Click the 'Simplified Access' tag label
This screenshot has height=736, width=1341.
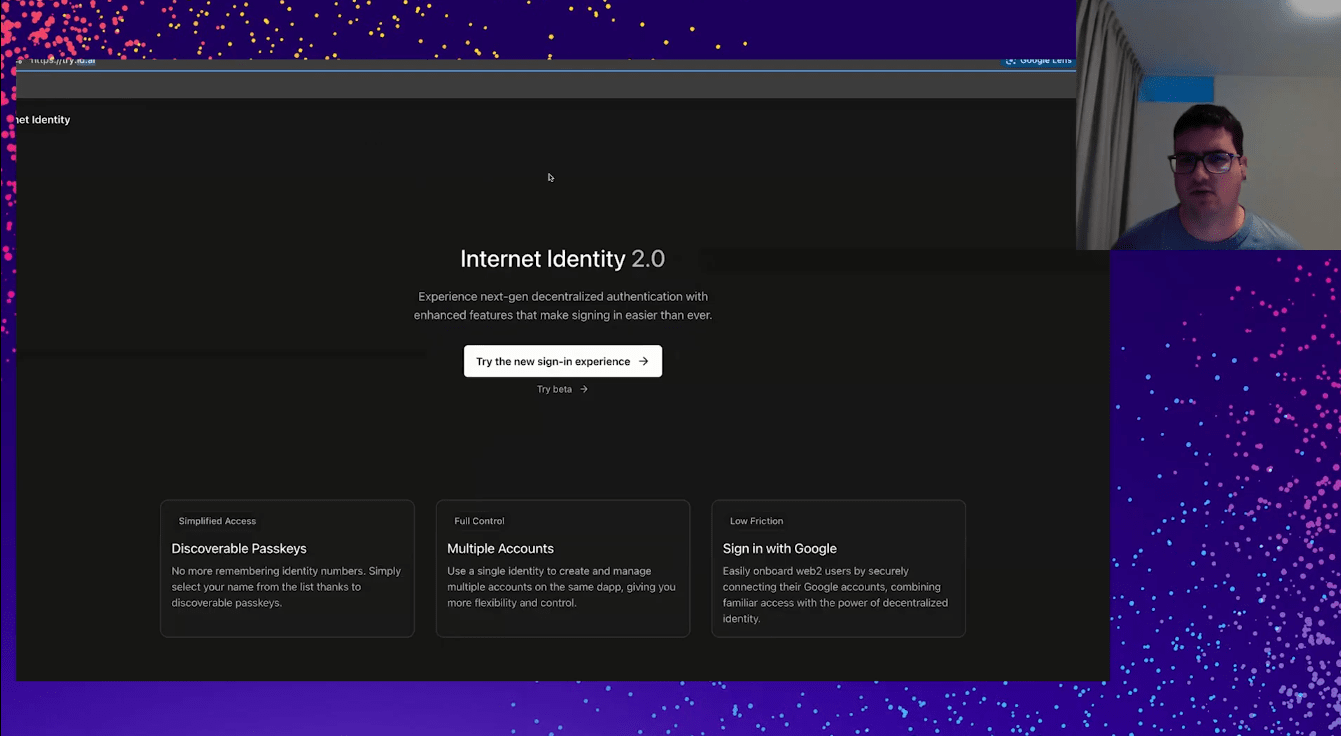coord(217,521)
